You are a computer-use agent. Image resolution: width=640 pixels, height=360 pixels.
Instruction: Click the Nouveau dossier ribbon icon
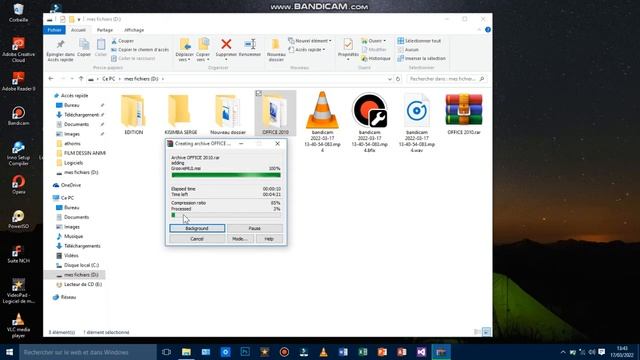coord(276,44)
